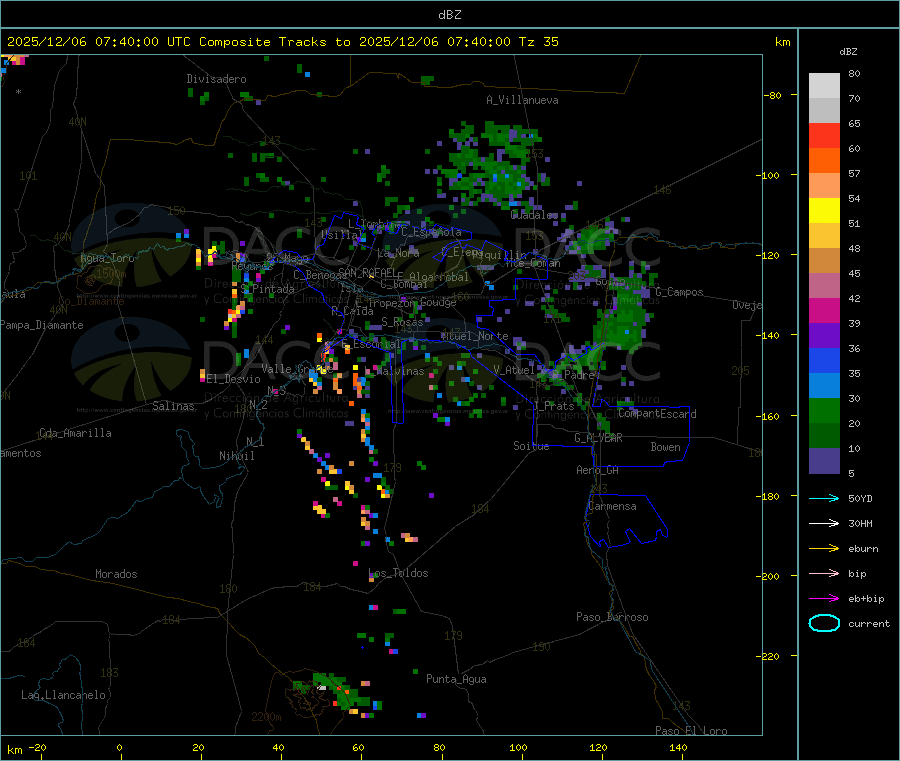Click the 'Cda_Amarilla' map label
900x761 pixels.
pos(75,433)
